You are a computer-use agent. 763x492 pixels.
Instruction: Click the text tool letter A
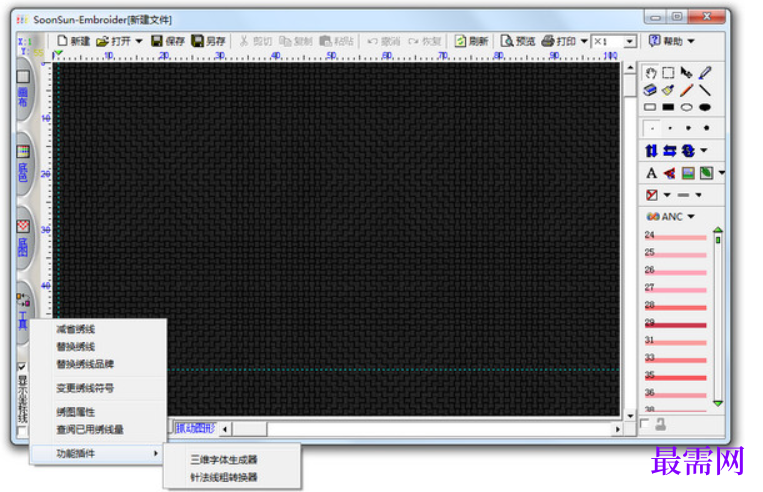651,173
